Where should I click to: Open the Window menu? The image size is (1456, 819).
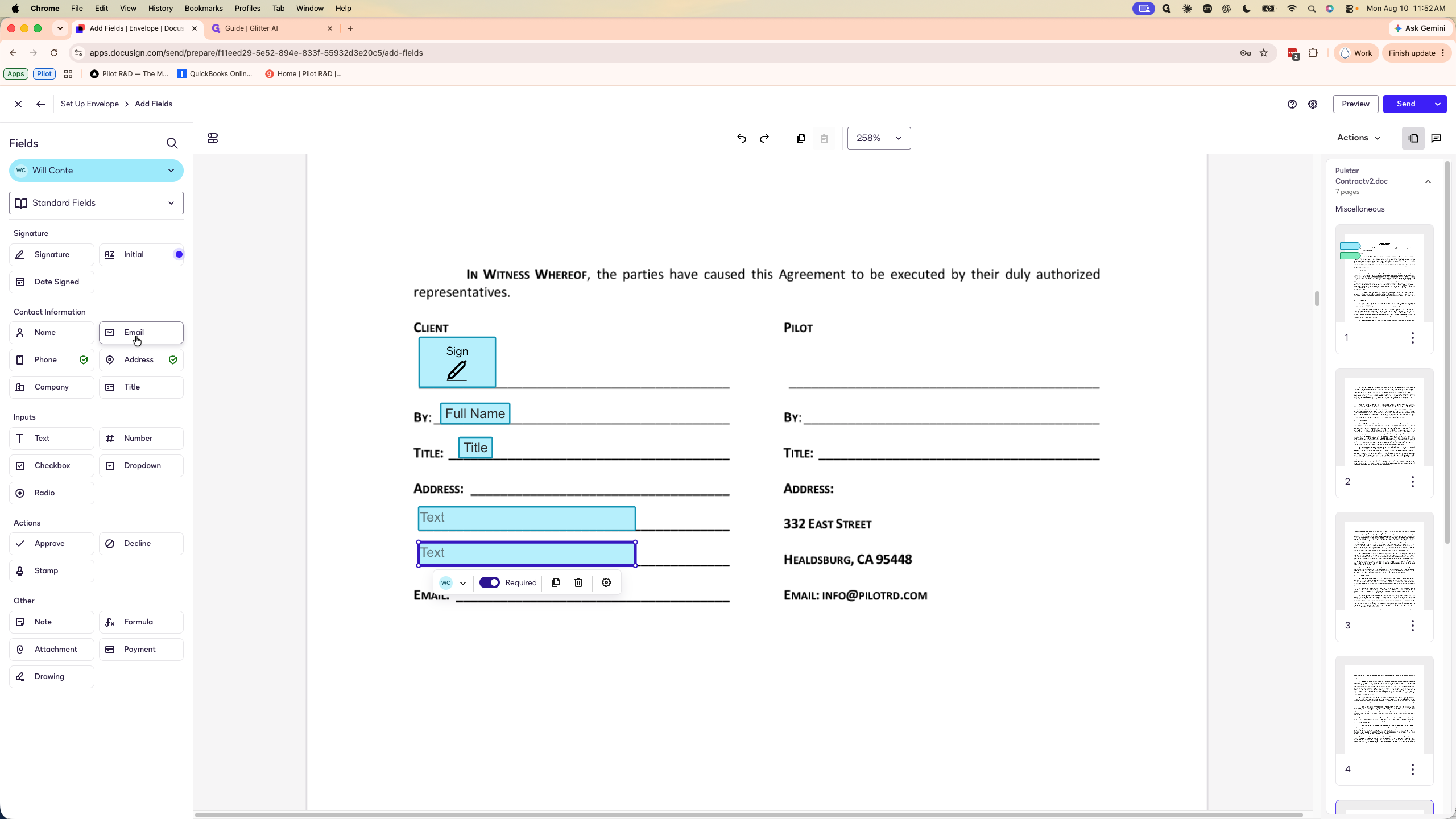click(310, 9)
